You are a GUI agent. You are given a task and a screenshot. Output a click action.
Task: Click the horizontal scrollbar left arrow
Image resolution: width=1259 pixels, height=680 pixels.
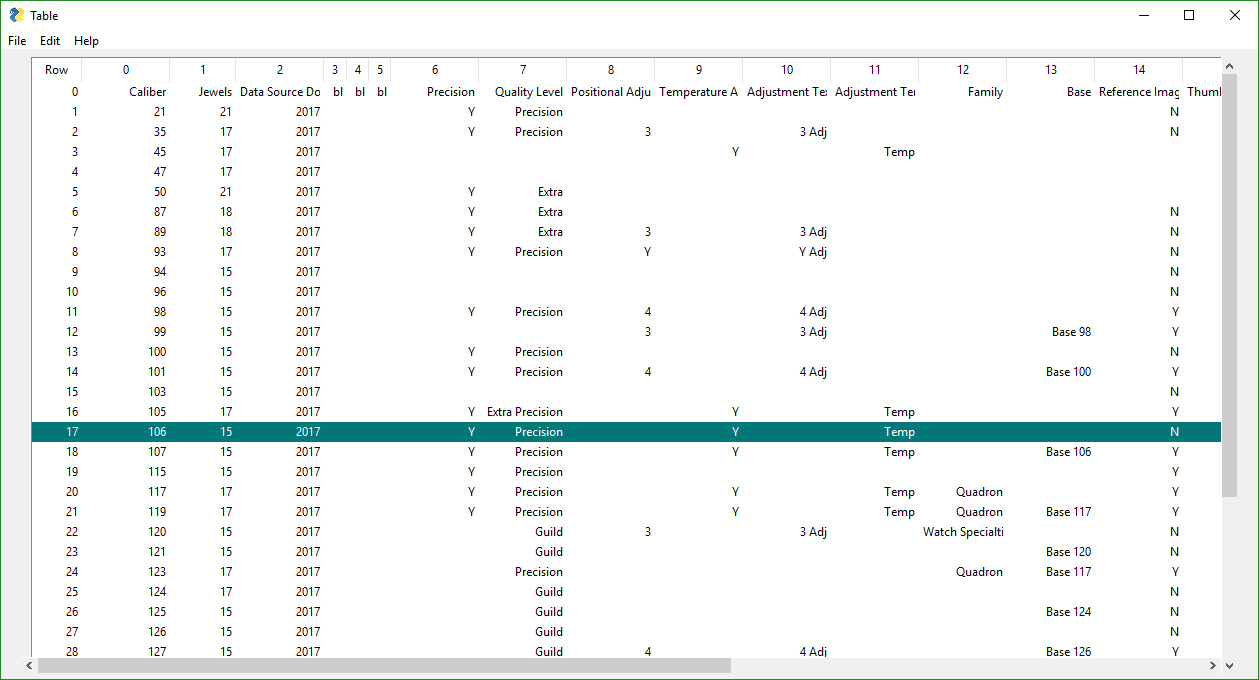click(29, 666)
